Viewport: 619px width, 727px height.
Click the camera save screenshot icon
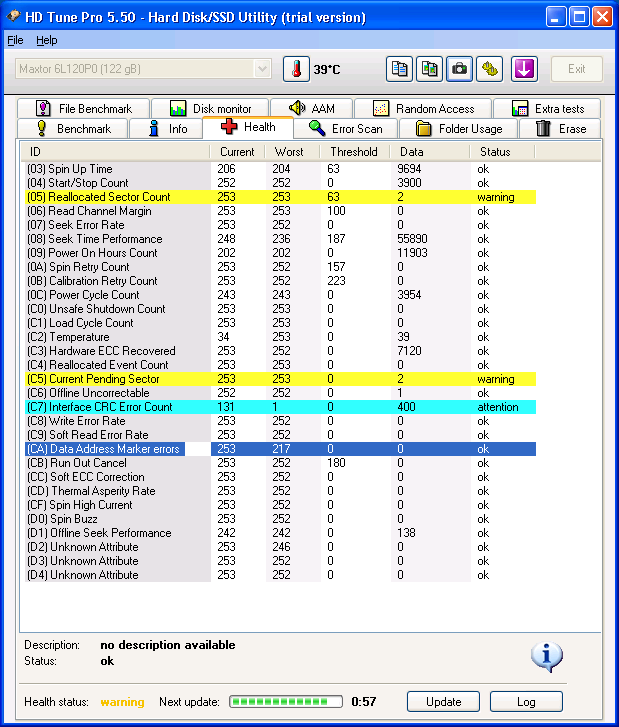(x=459, y=69)
